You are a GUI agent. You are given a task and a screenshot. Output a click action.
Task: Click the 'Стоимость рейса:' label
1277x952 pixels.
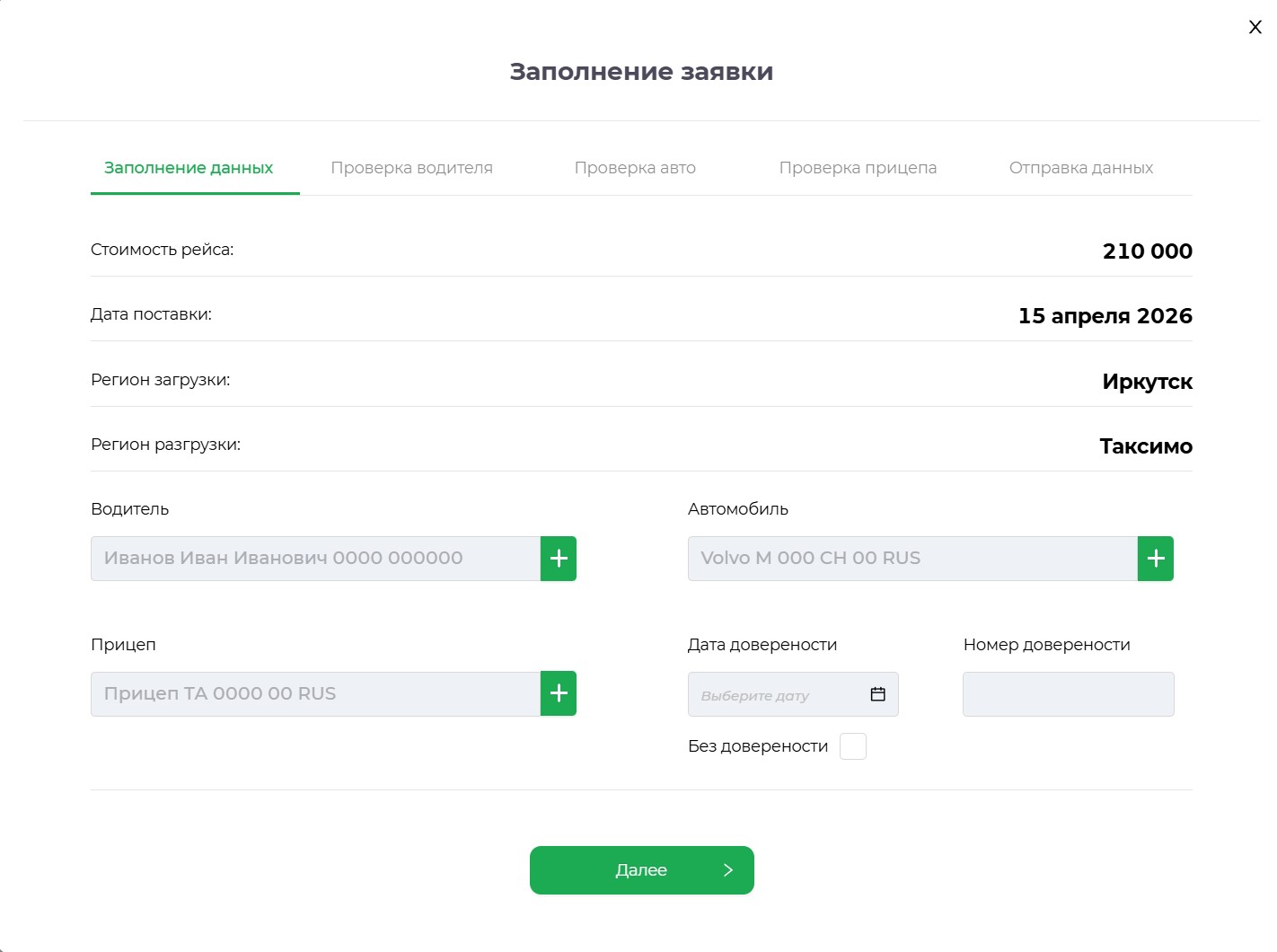pos(163,250)
